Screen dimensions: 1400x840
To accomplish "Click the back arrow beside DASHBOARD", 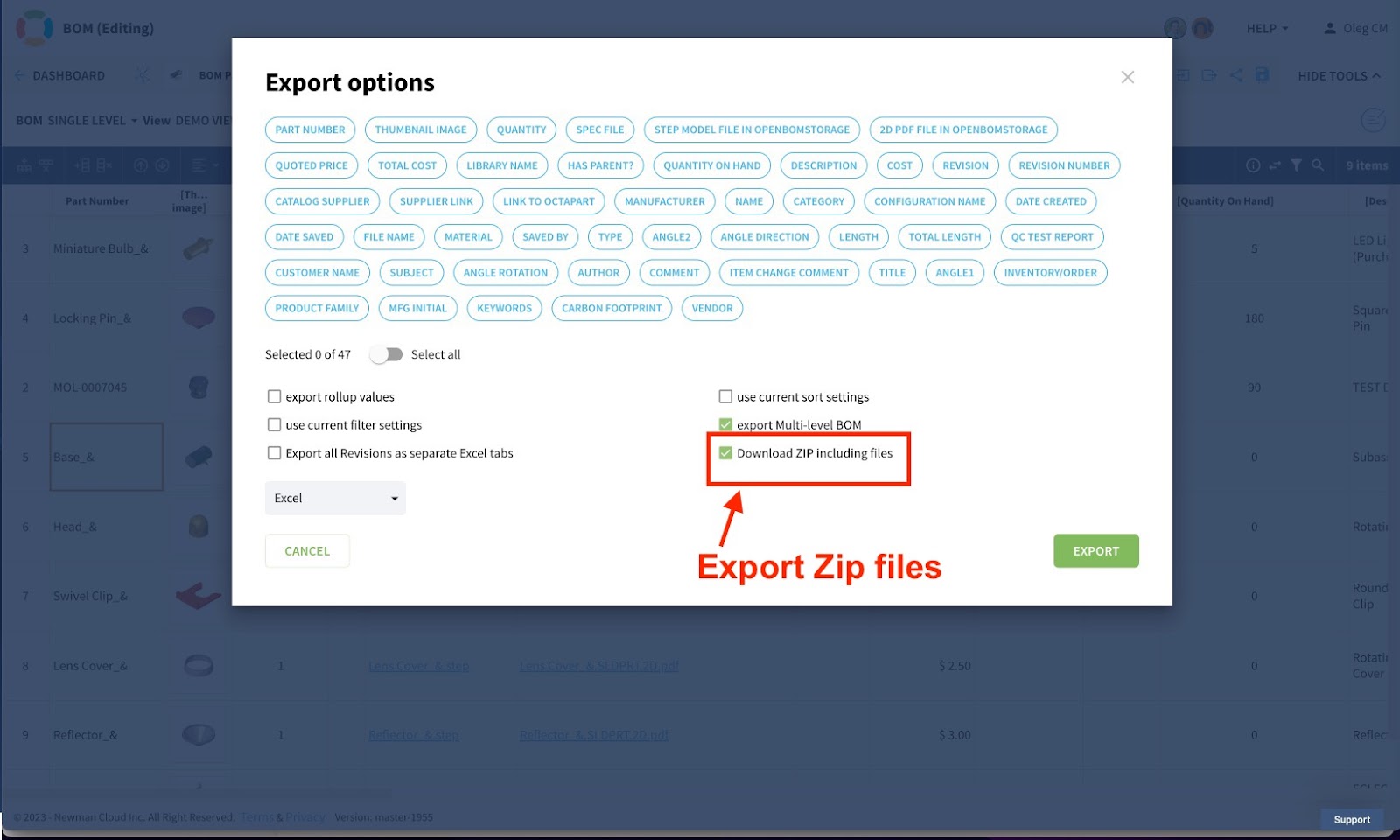I will (20, 76).
